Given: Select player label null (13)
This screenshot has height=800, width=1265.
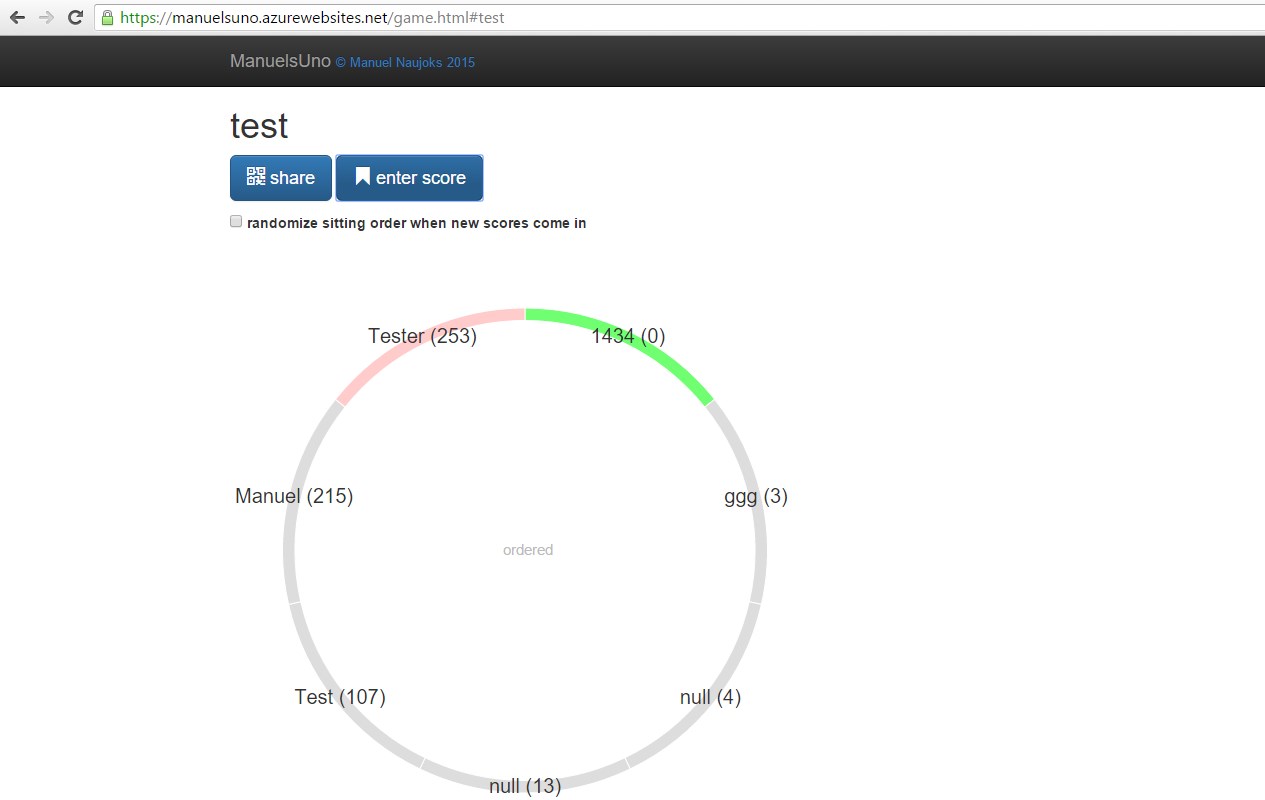Looking at the screenshot, I should pyautogui.click(x=525, y=786).
